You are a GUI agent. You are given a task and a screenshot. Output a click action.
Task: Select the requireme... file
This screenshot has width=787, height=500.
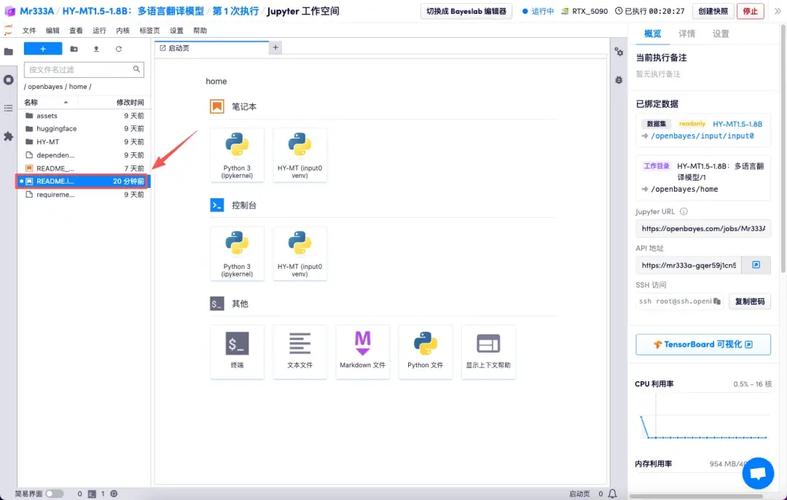coord(84,194)
